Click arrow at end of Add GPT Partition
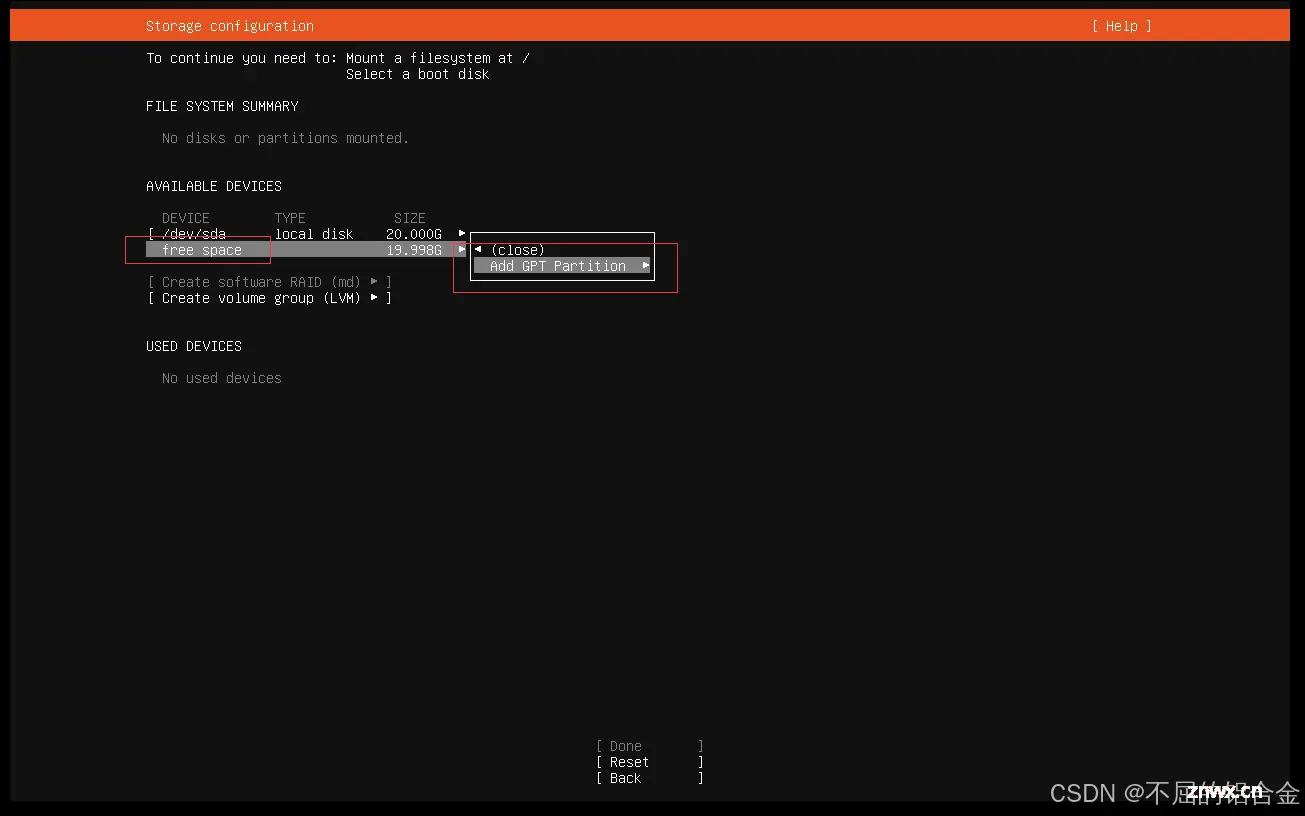 (x=646, y=266)
